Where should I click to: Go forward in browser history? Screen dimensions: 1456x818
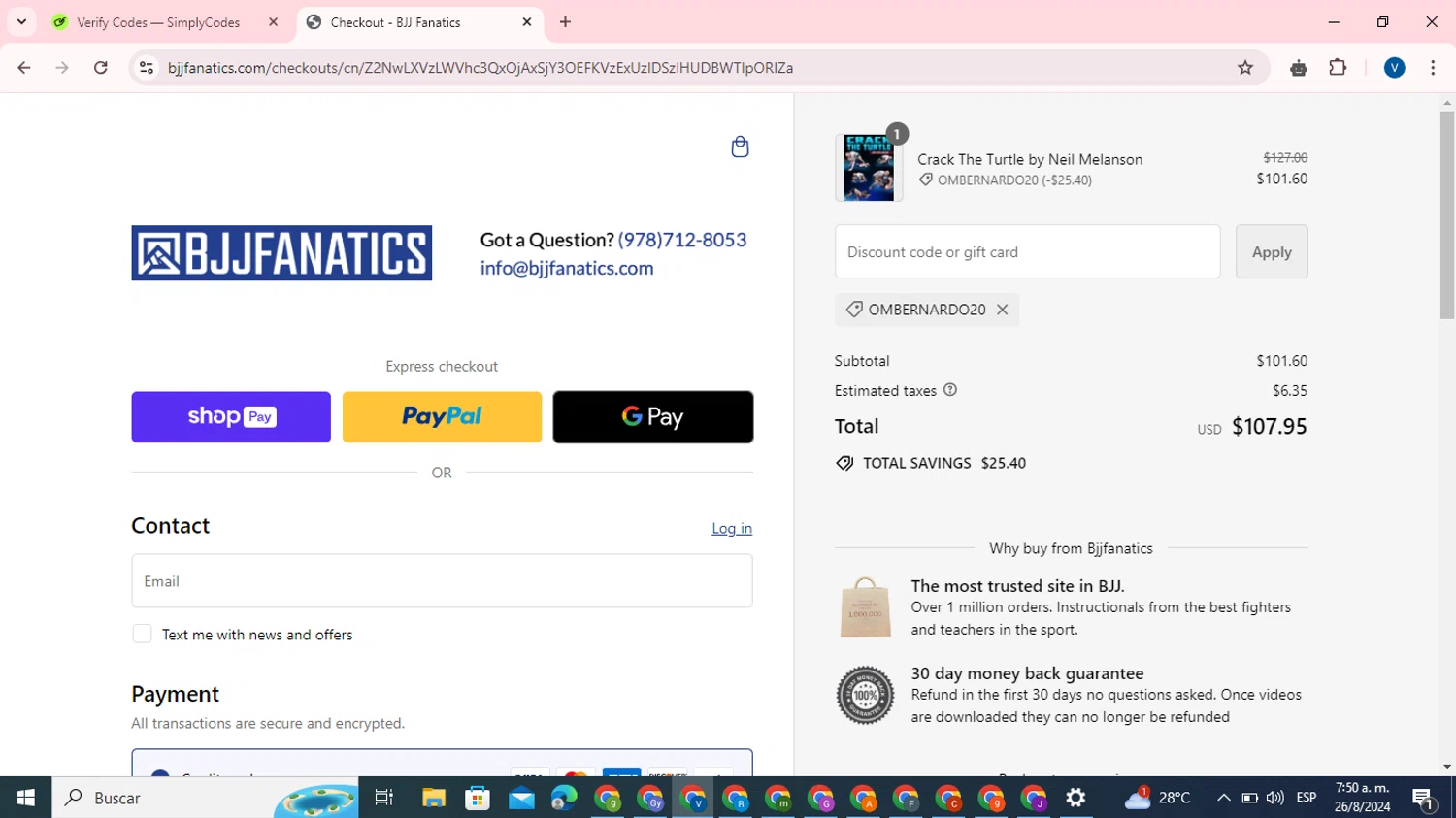coord(62,68)
